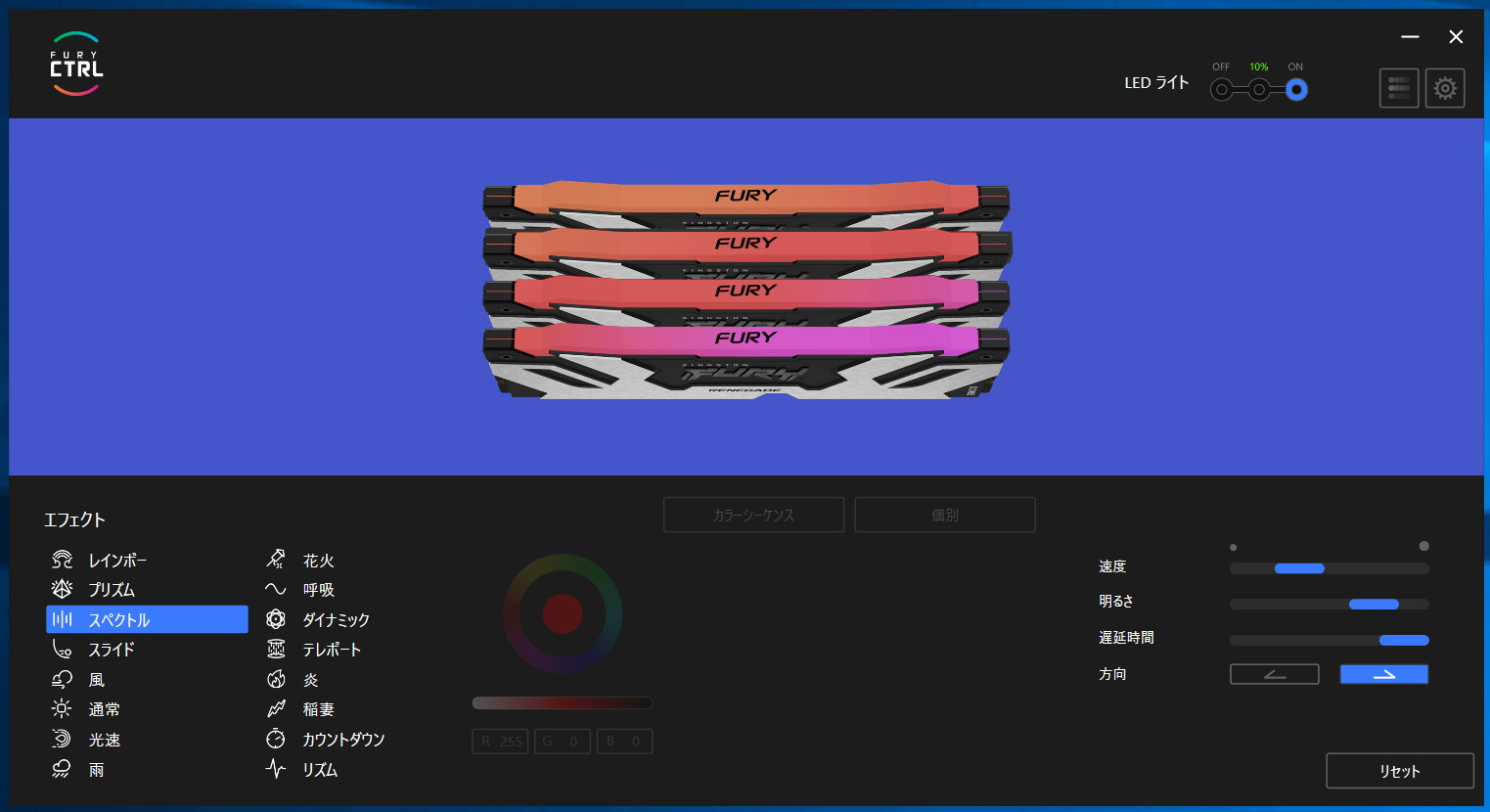Viewport: 1490px width, 812px height.
Task: Select left direction arrow button
Action: (1275, 674)
